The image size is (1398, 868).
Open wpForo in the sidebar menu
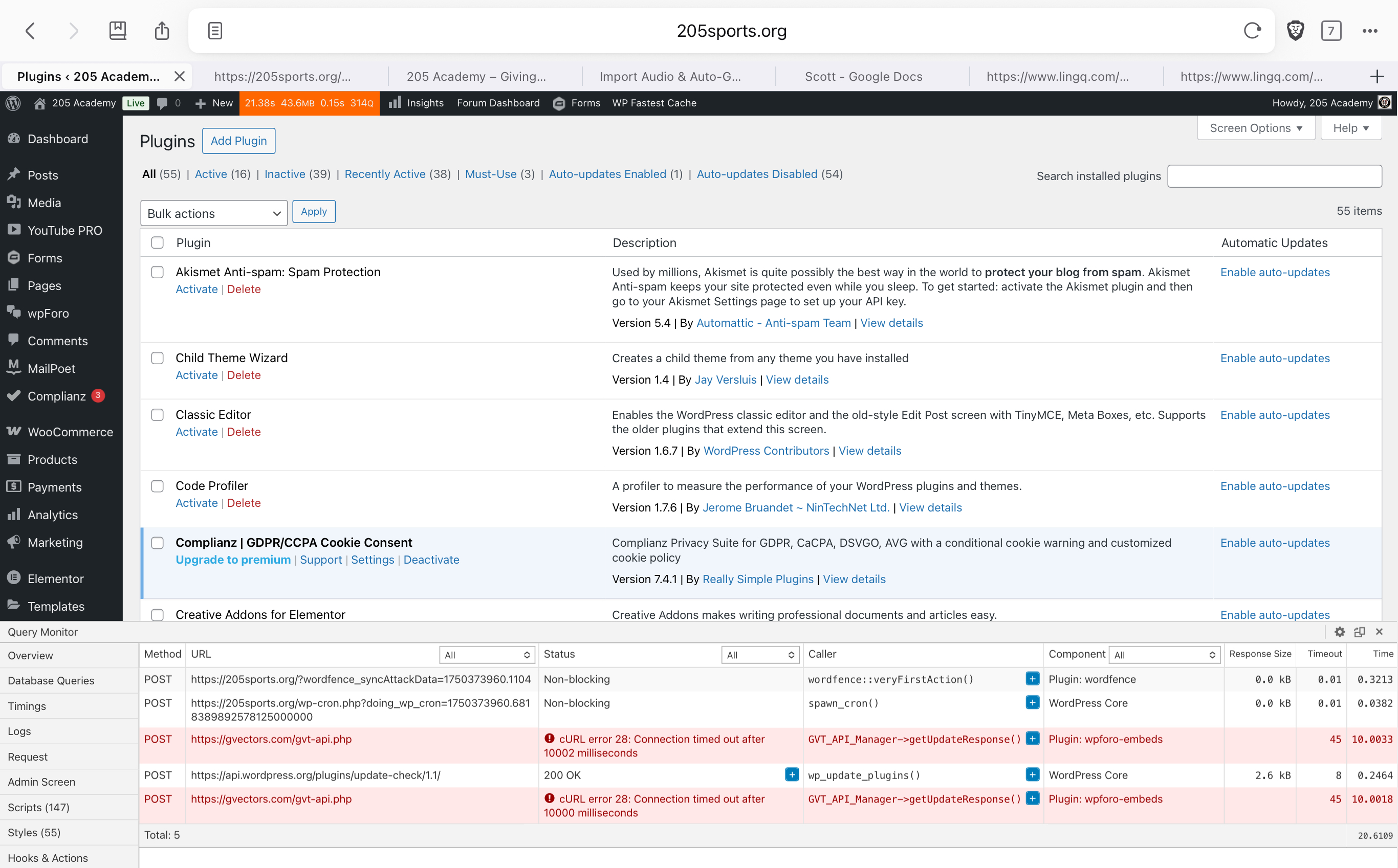[48, 313]
